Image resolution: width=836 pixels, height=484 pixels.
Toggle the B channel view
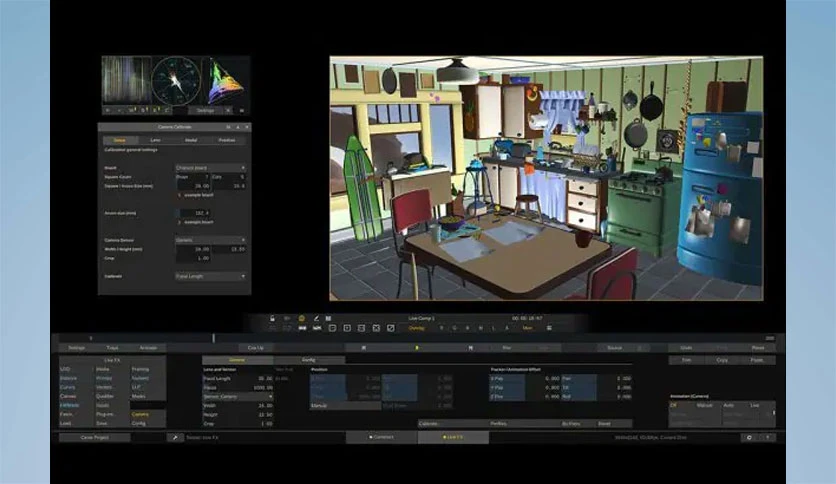tap(468, 328)
